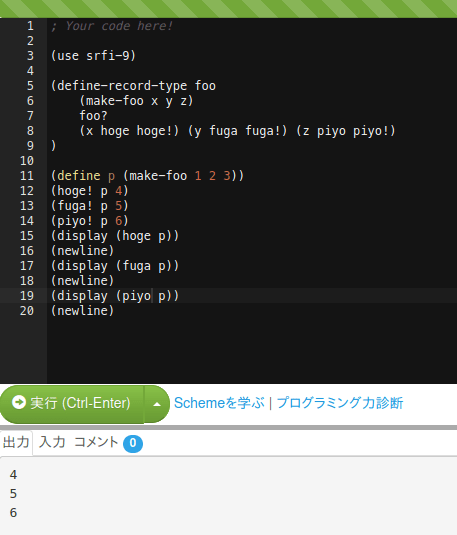
Task: Open the Schemeを学ぶ link
Action: coord(219,403)
